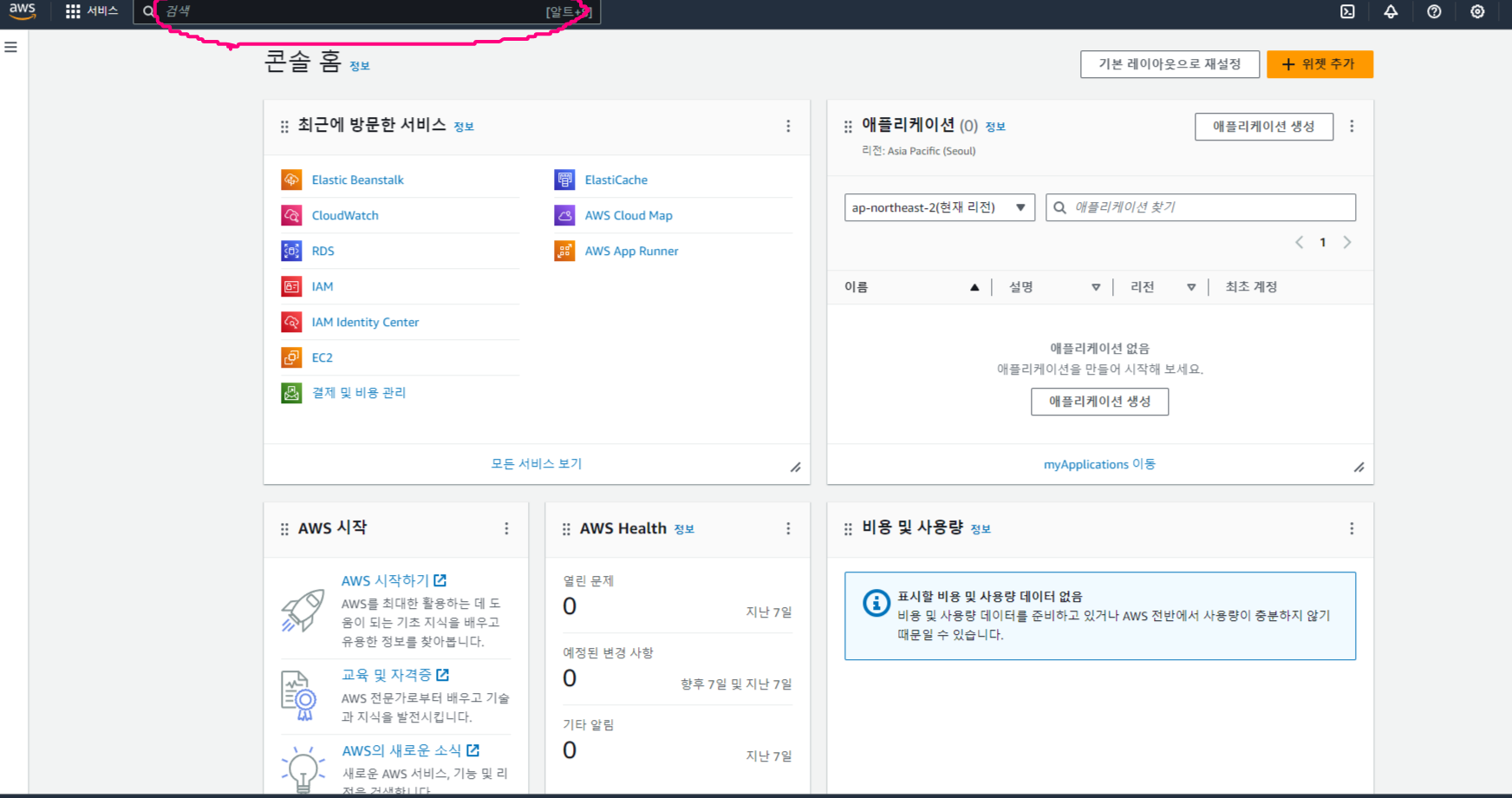Open the AWS 시작하기 external link
Image resolution: width=1512 pixels, height=798 pixels.
coord(394,580)
